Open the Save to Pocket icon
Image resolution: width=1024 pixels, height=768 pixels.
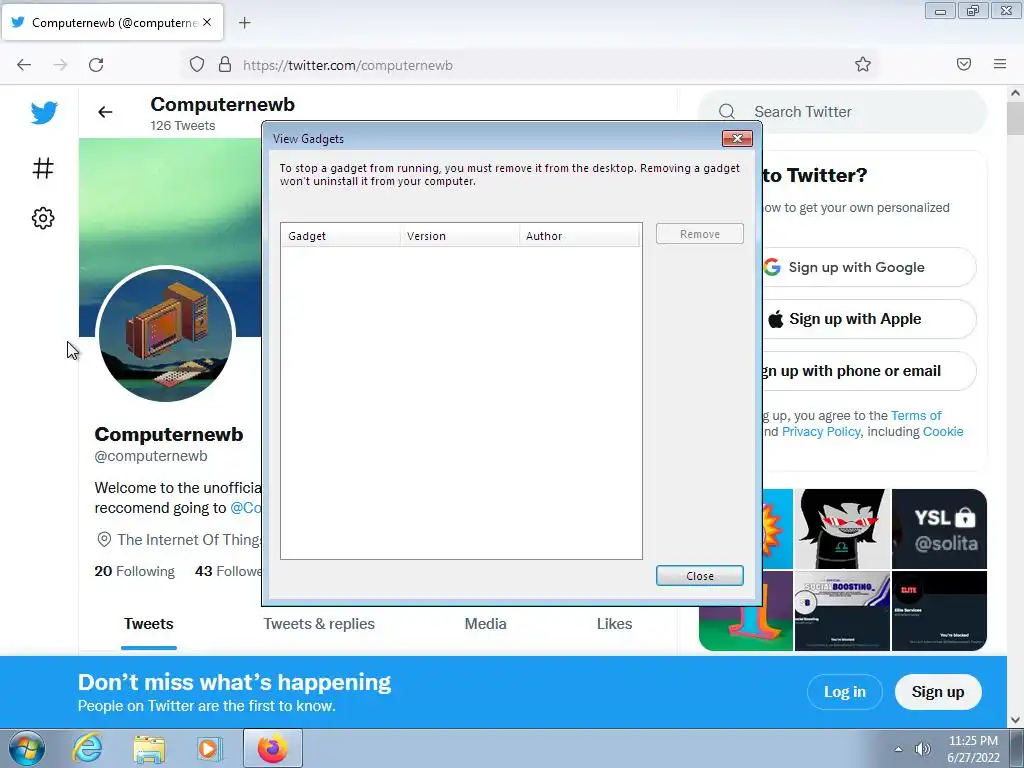[x=964, y=64]
